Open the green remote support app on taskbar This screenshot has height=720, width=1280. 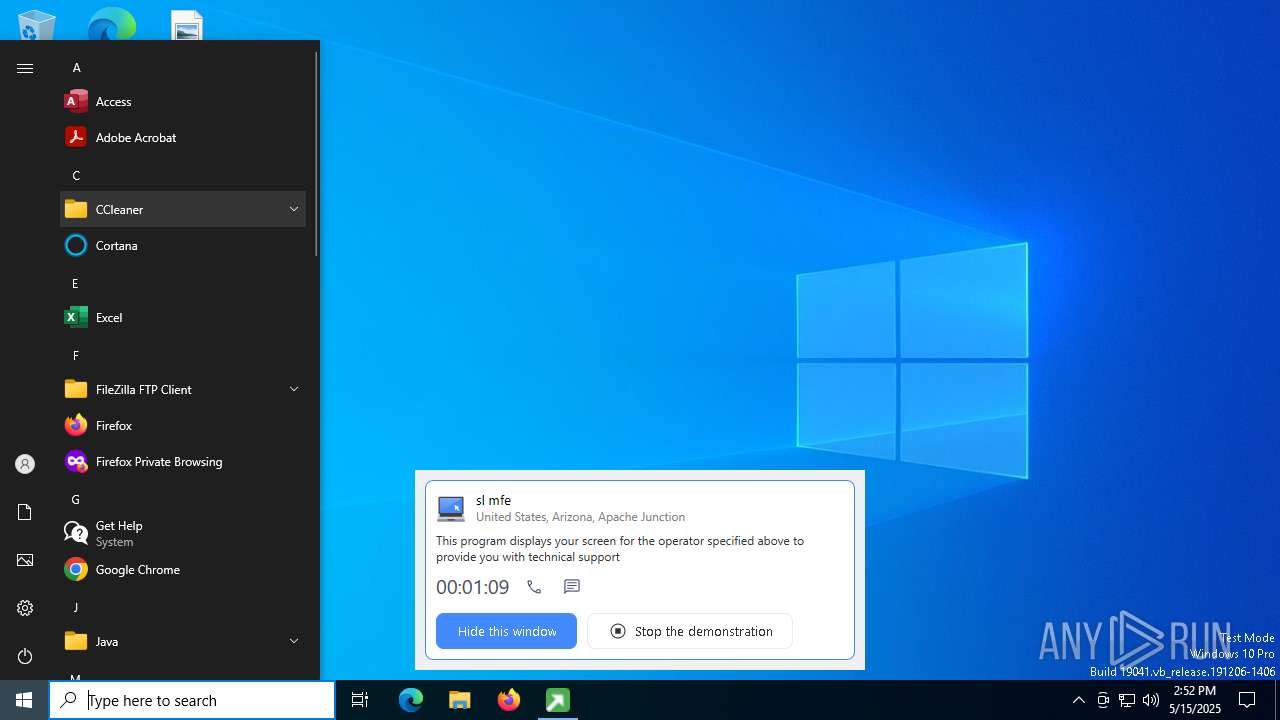click(x=558, y=700)
